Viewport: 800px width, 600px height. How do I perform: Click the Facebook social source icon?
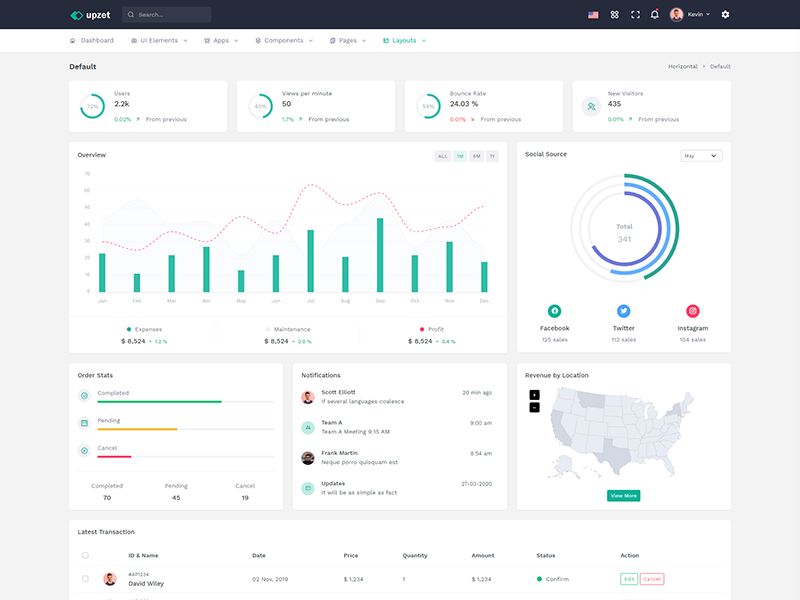(x=554, y=311)
